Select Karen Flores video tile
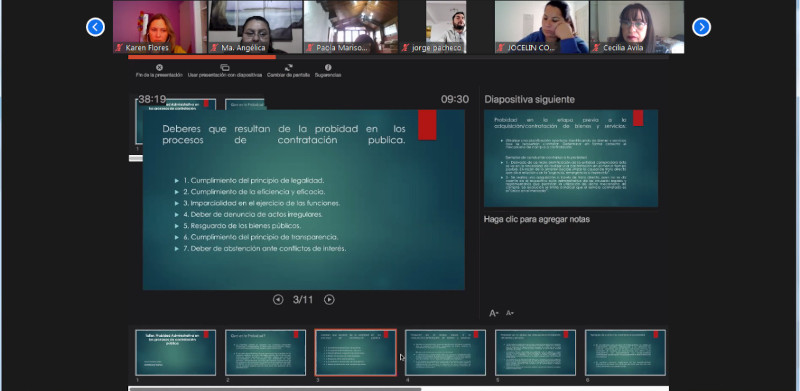Viewport: 800px width, 391px height. (160, 27)
